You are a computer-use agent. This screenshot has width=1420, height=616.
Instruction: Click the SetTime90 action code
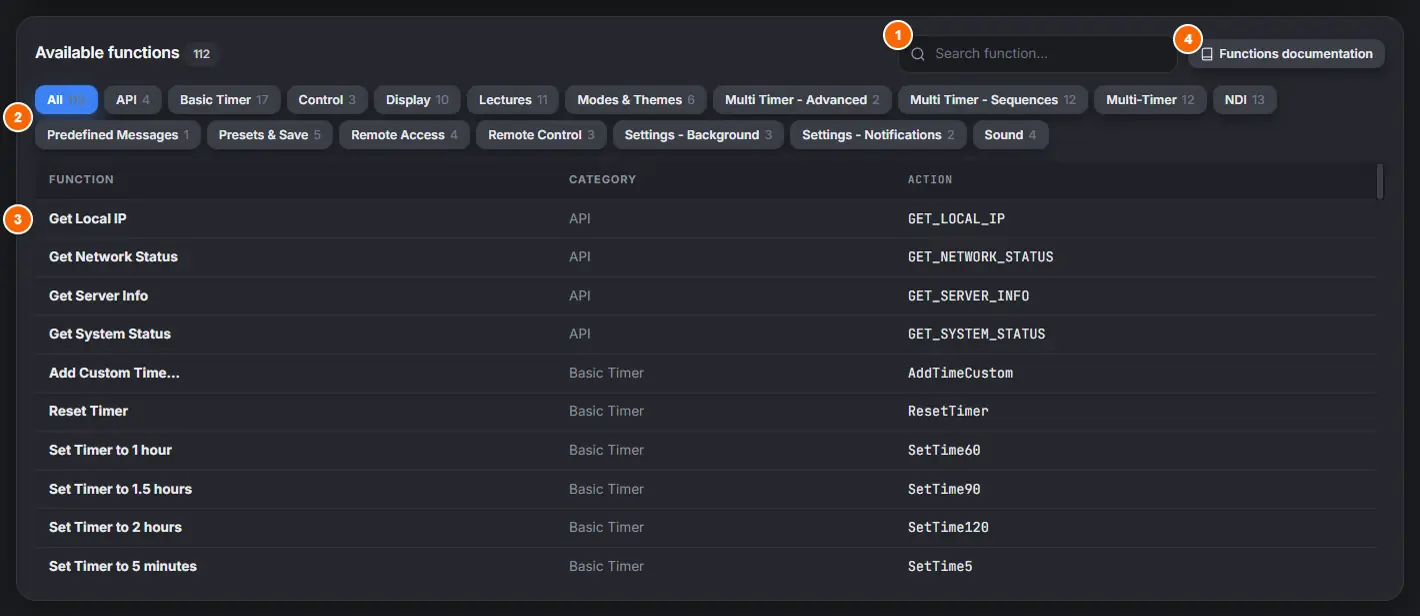click(x=944, y=489)
